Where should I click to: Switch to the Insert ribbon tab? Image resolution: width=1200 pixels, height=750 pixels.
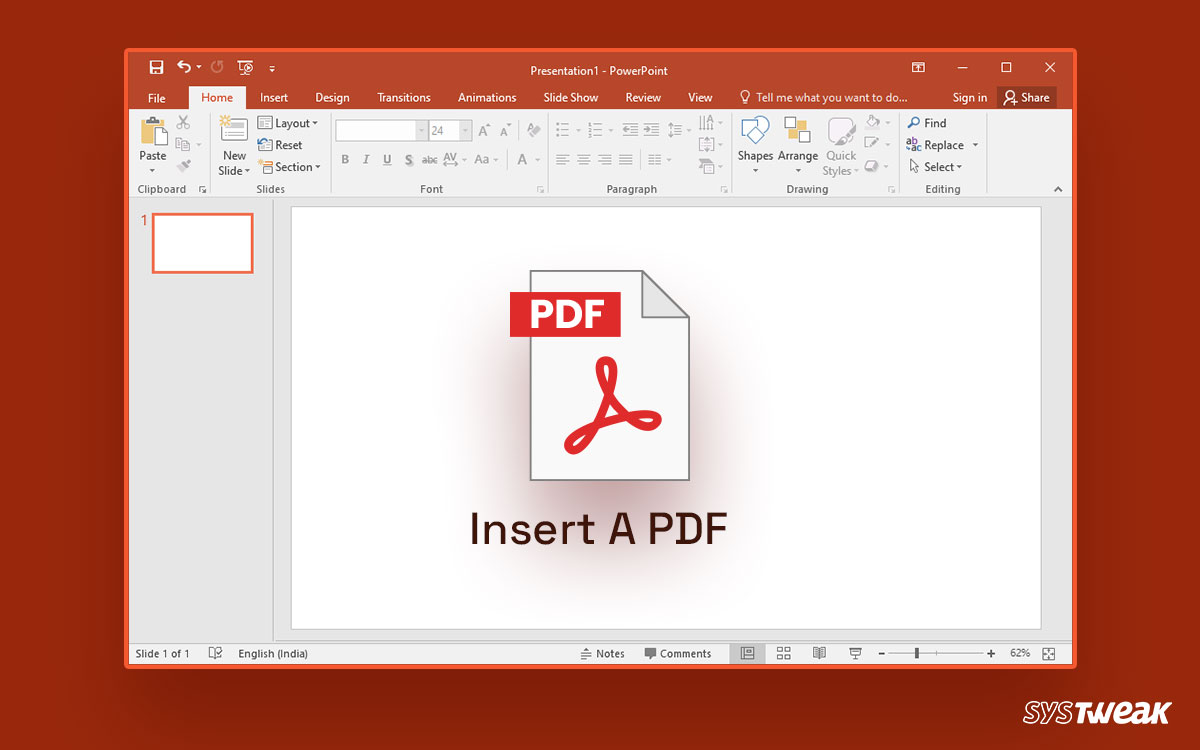pos(273,97)
